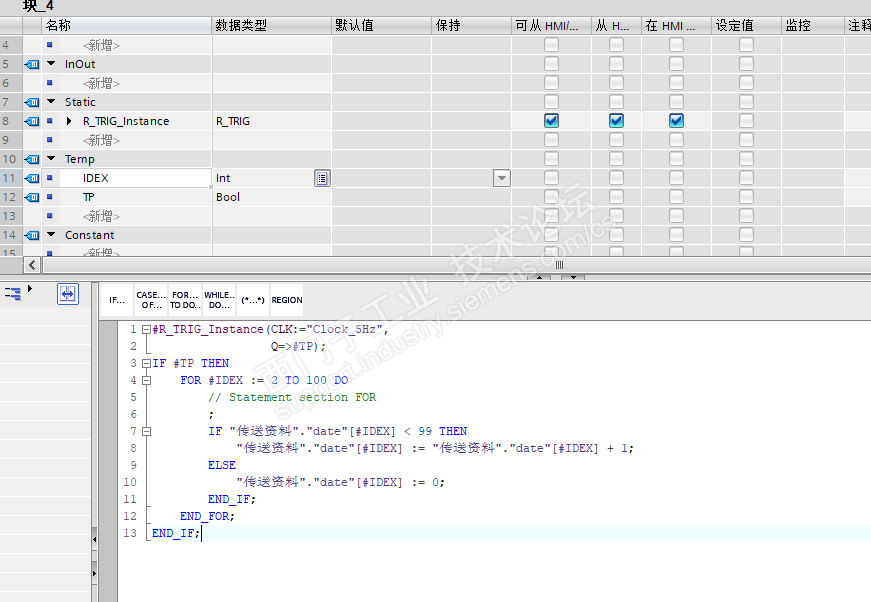Click the horizontal splitter grip handle
Viewport: 871px width, 602px height.
559,265
